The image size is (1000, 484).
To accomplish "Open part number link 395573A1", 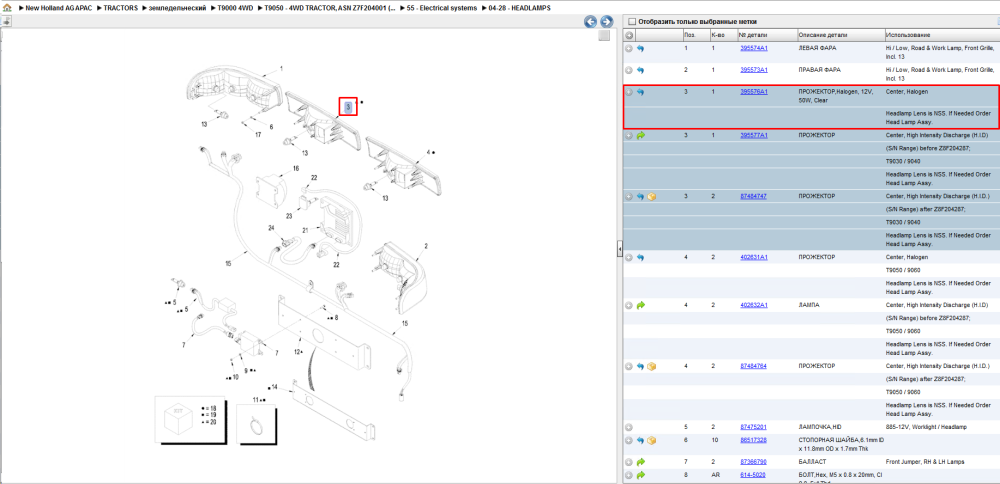I will pyautogui.click(x=754, y=70).
